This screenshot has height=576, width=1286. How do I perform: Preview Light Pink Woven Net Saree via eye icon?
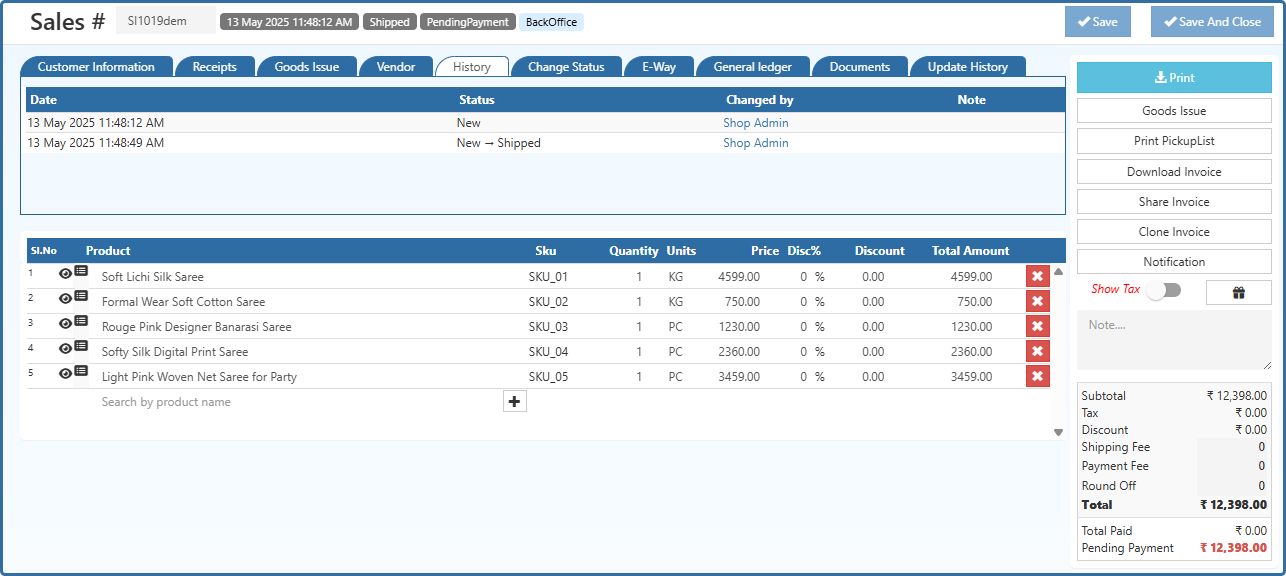[x=64, y=373]
